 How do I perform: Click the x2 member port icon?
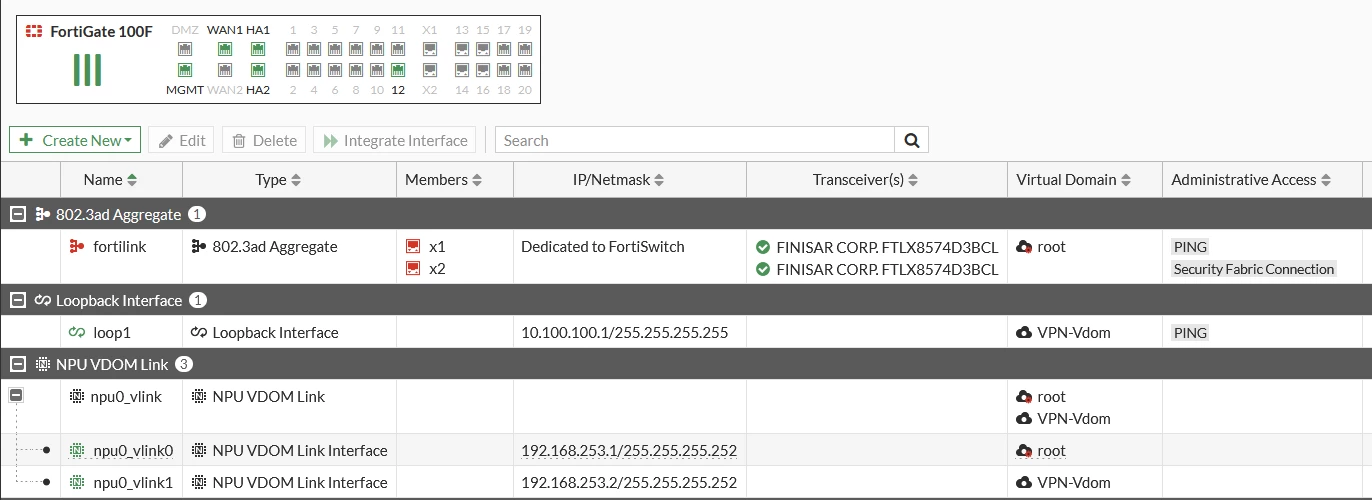point(412,268)
